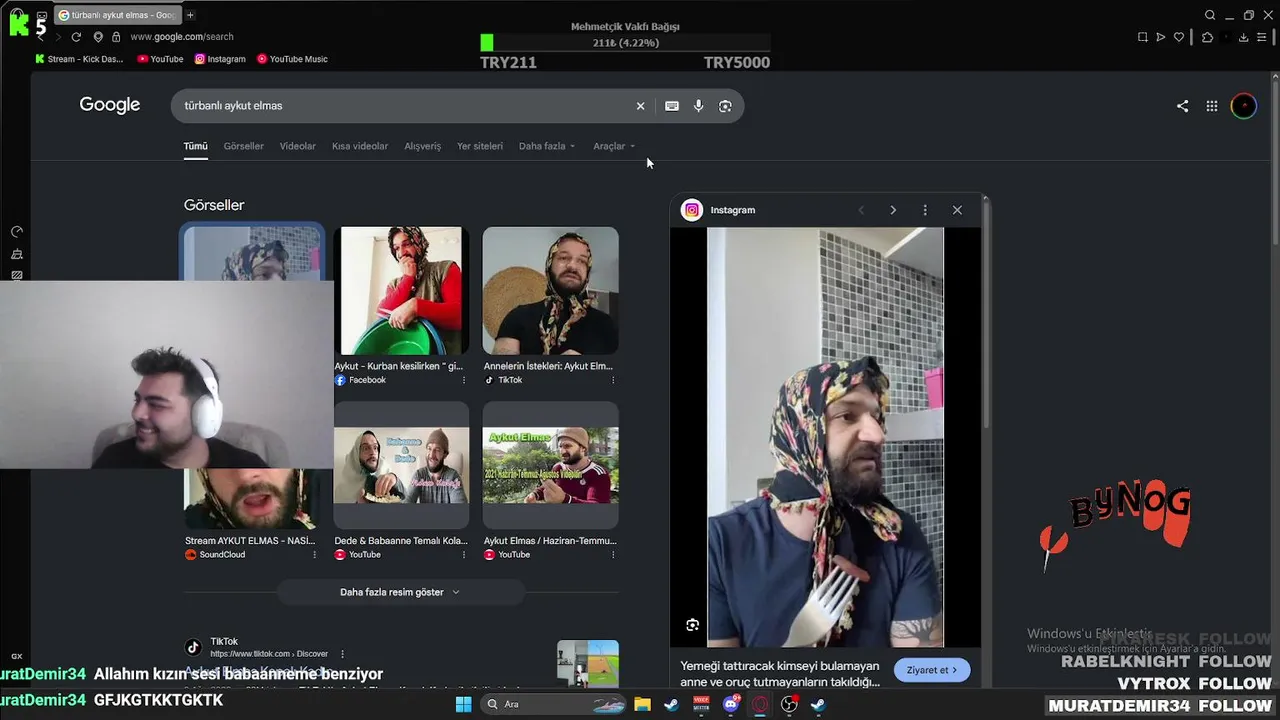Switch to the Yer siteleri tab
This screenshot has height=720, width=1280.
click(480, 146)
